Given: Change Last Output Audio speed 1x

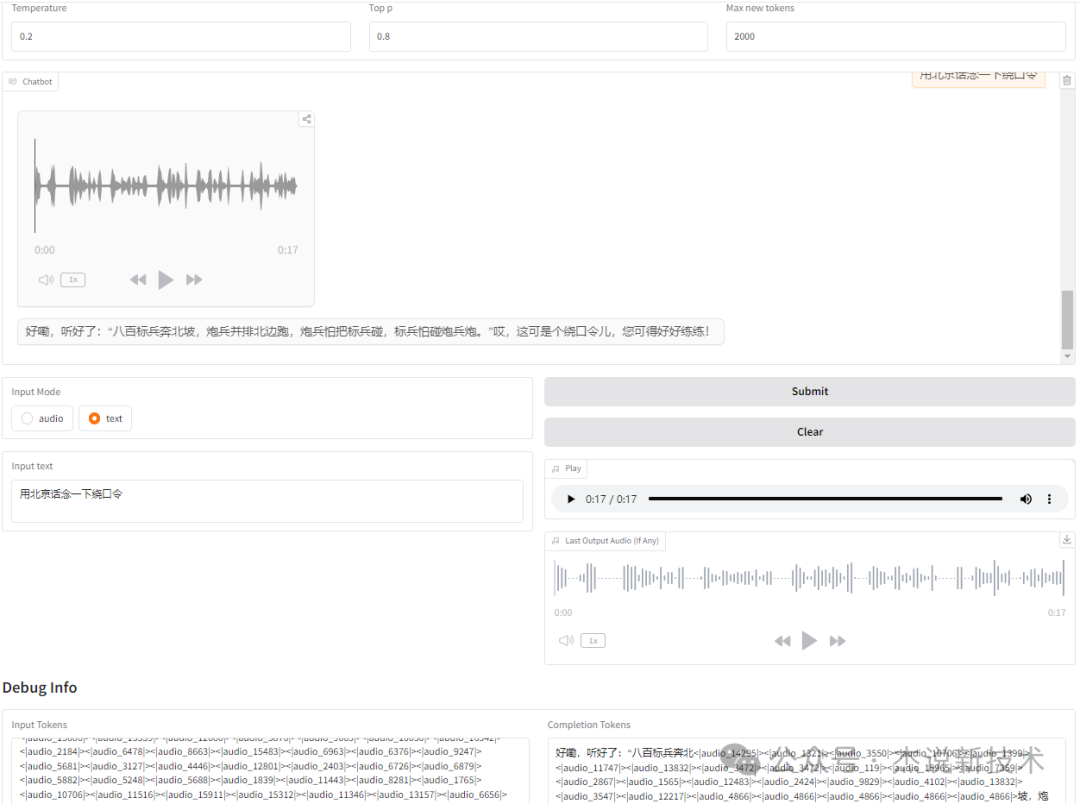Looking at the screenshot, I should pos(593,641).
